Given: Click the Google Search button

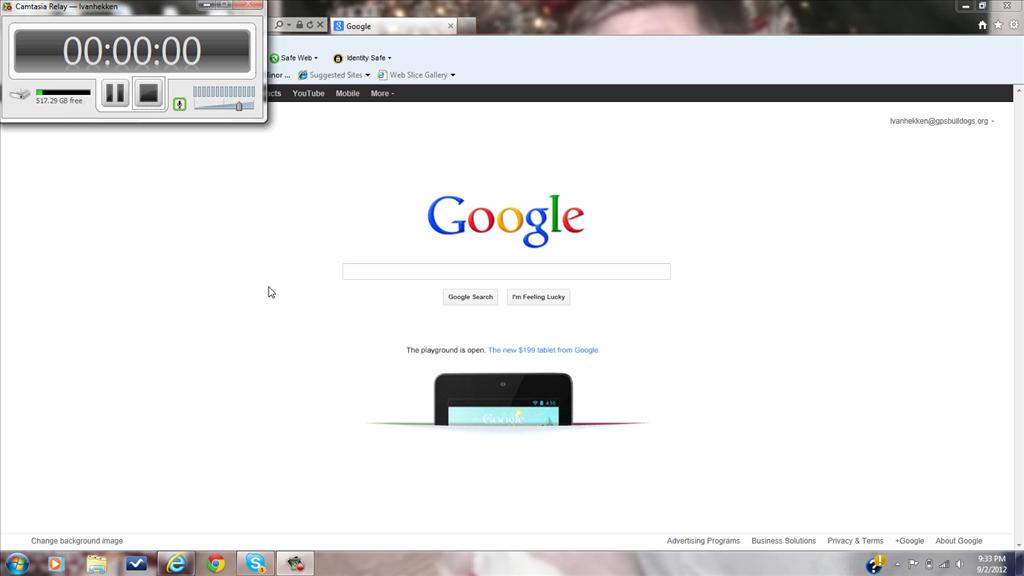Looking at the screenshot, I should click(470, 297).
